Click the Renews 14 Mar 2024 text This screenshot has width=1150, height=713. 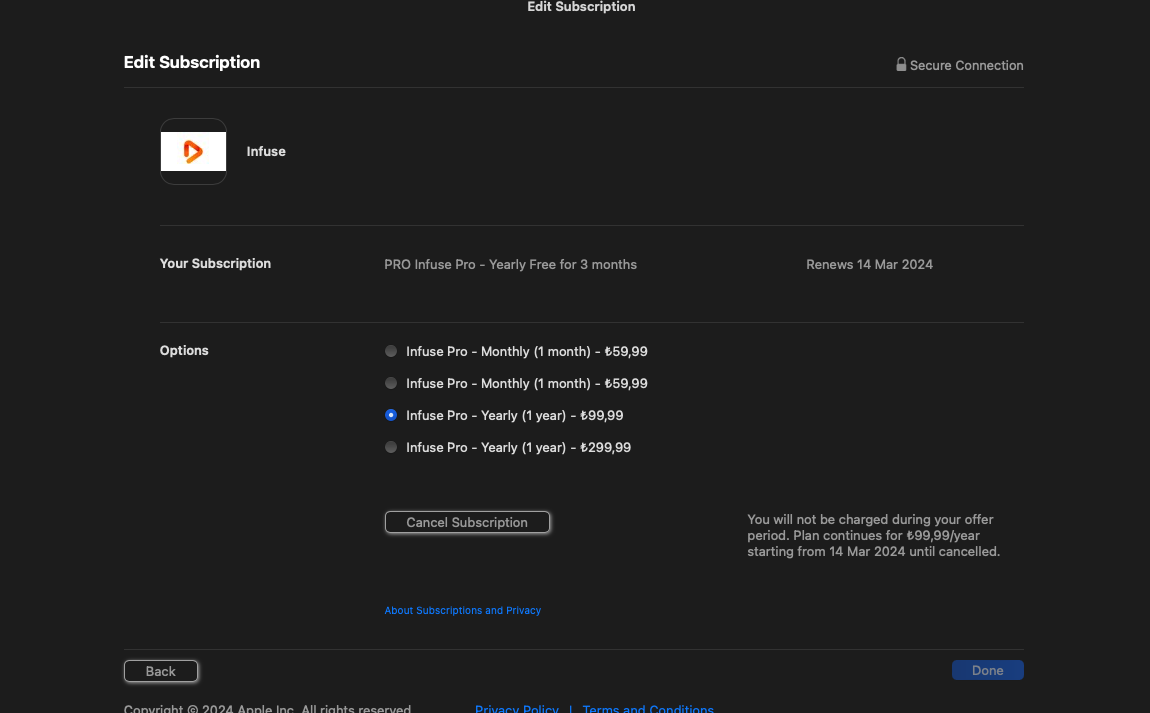pyautogui.click(x=869, y=265)
